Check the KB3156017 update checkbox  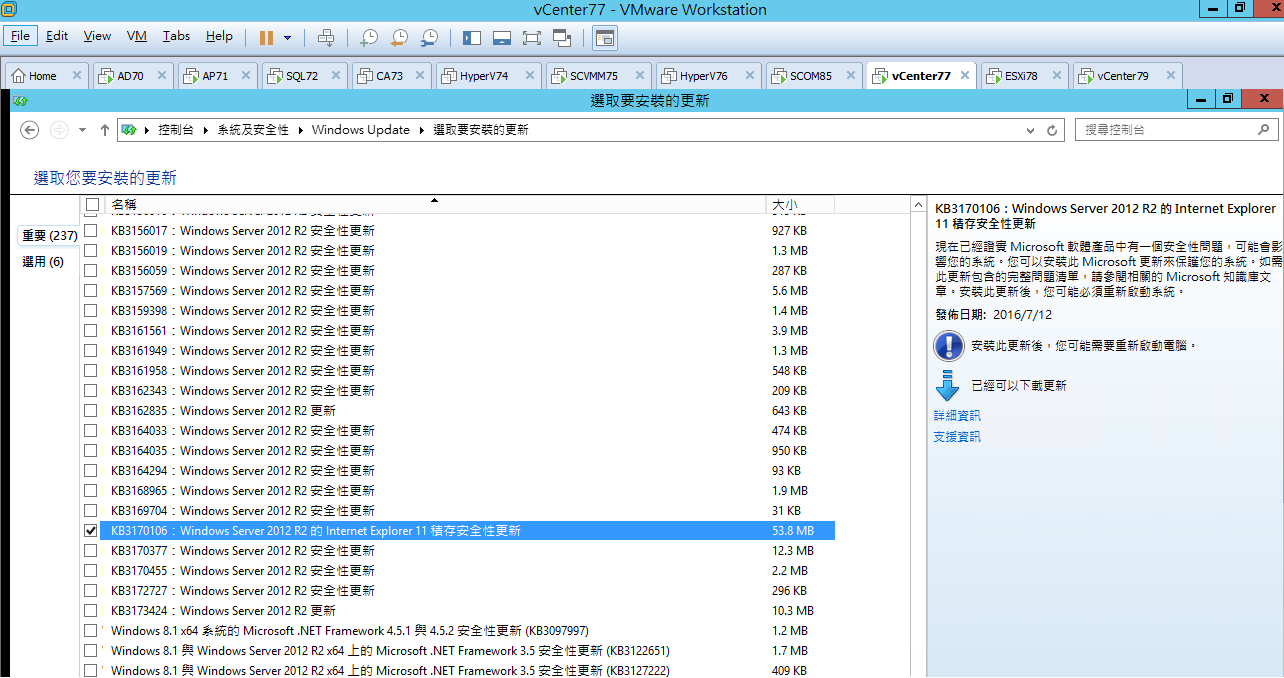tap(92, 231)
